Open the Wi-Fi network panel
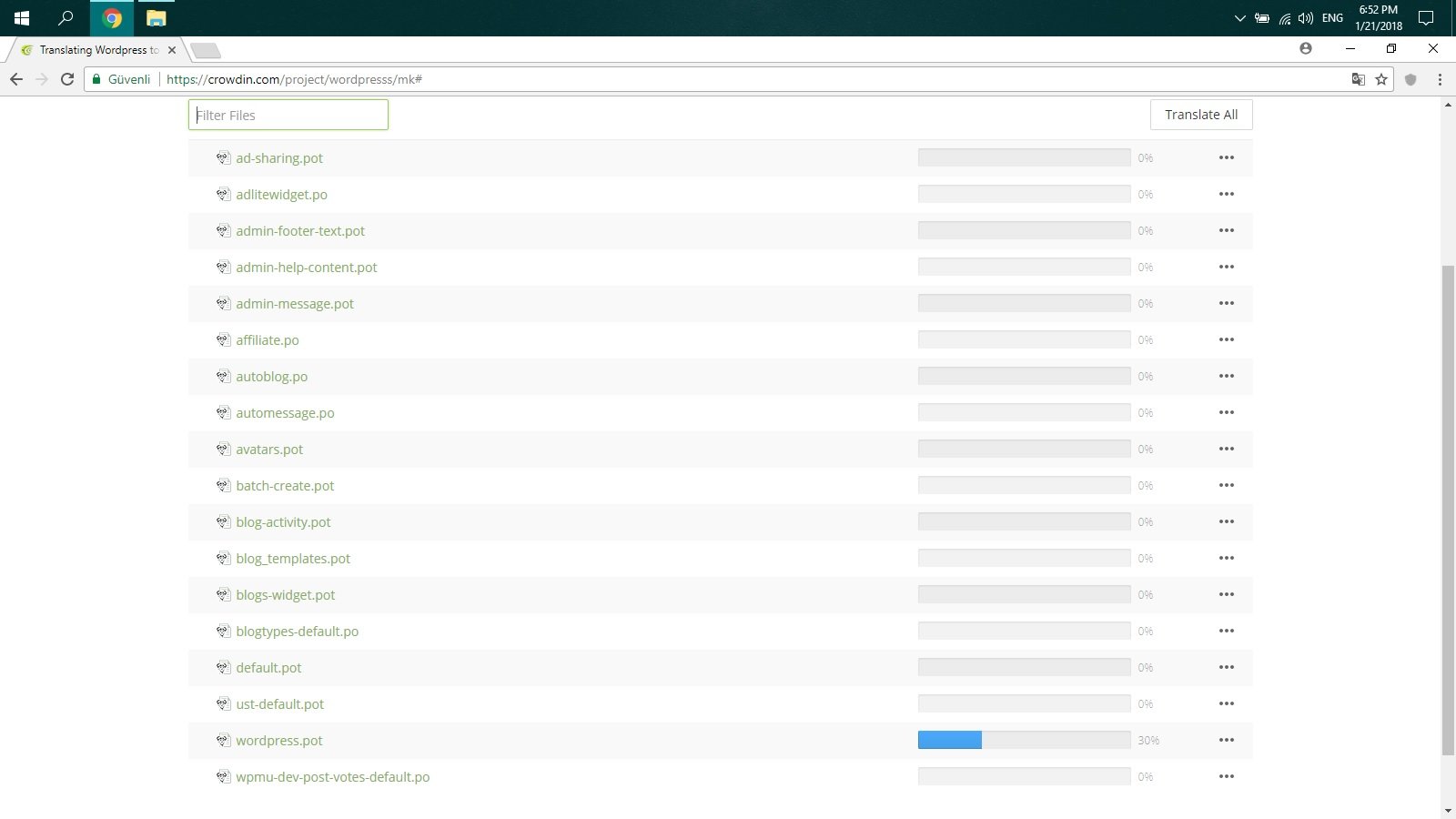Screen dimensions: 1456x819 pos(1285,18)
